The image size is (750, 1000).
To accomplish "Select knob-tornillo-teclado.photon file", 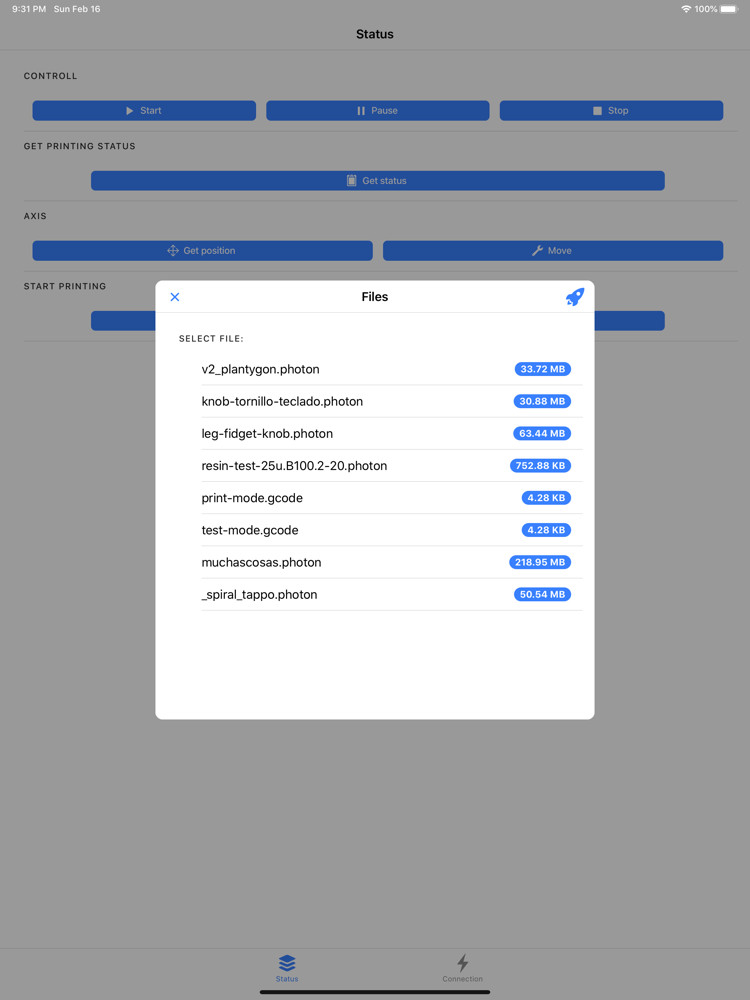I will (x=392, y=401).
